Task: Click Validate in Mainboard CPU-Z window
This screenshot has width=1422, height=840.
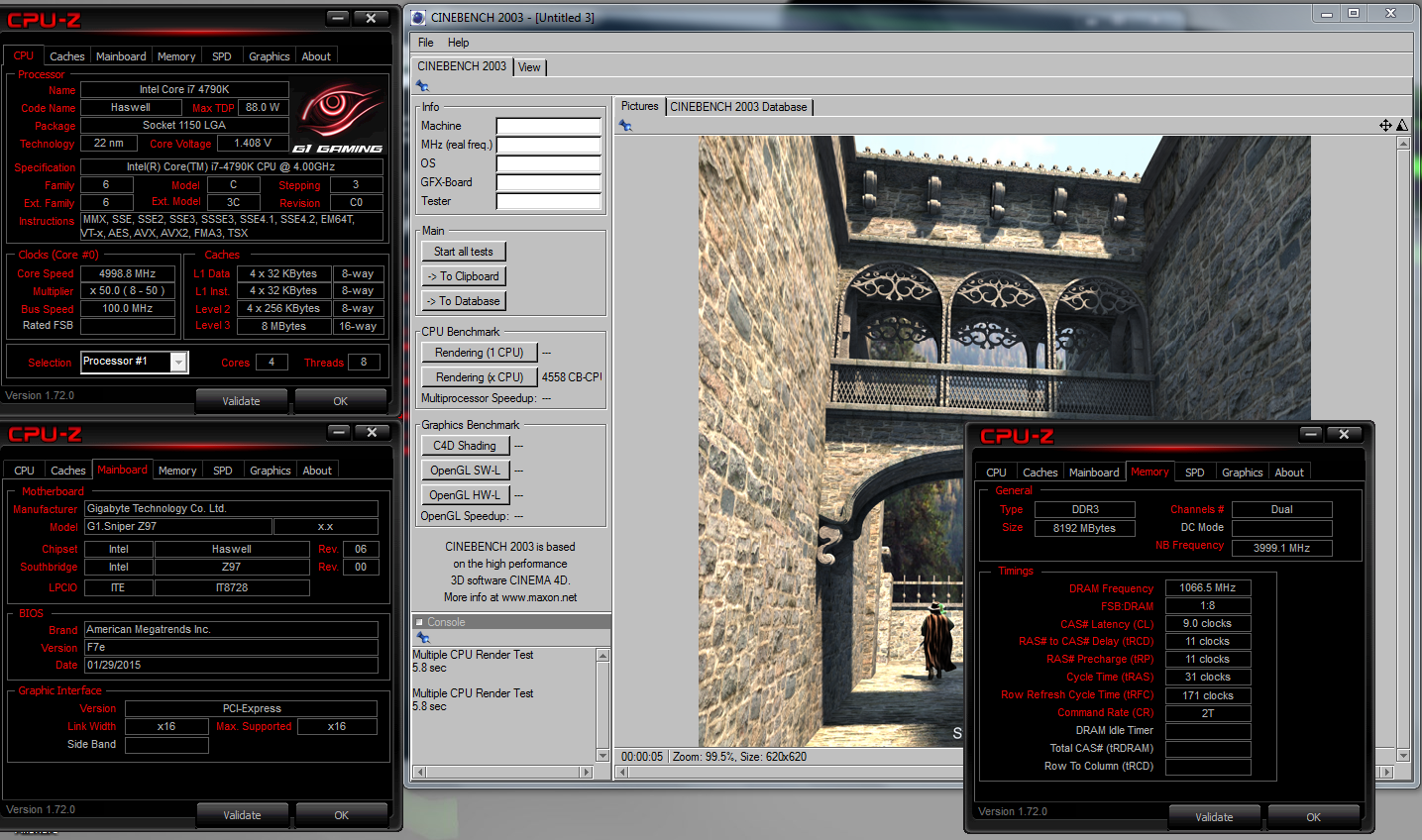Action: [243, 815]
